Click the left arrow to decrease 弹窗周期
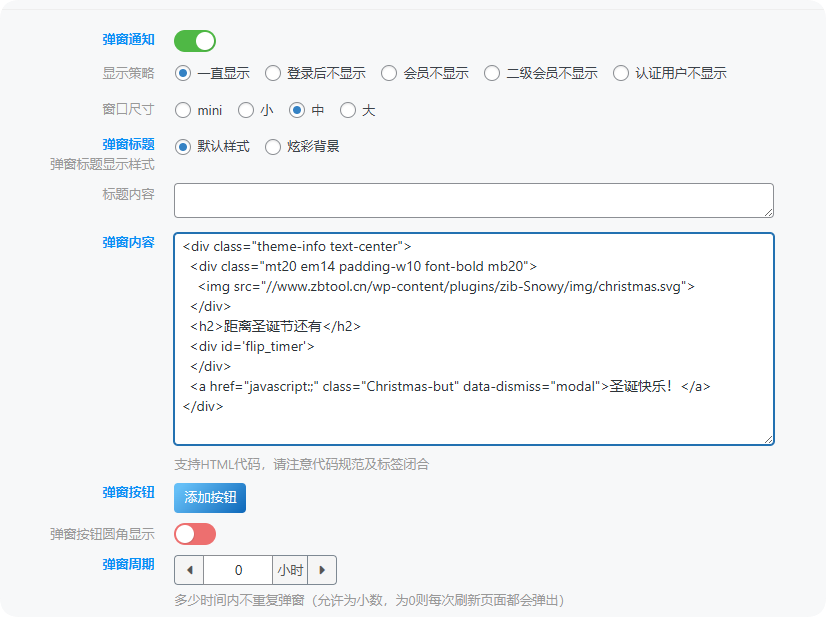 [189, 569]
